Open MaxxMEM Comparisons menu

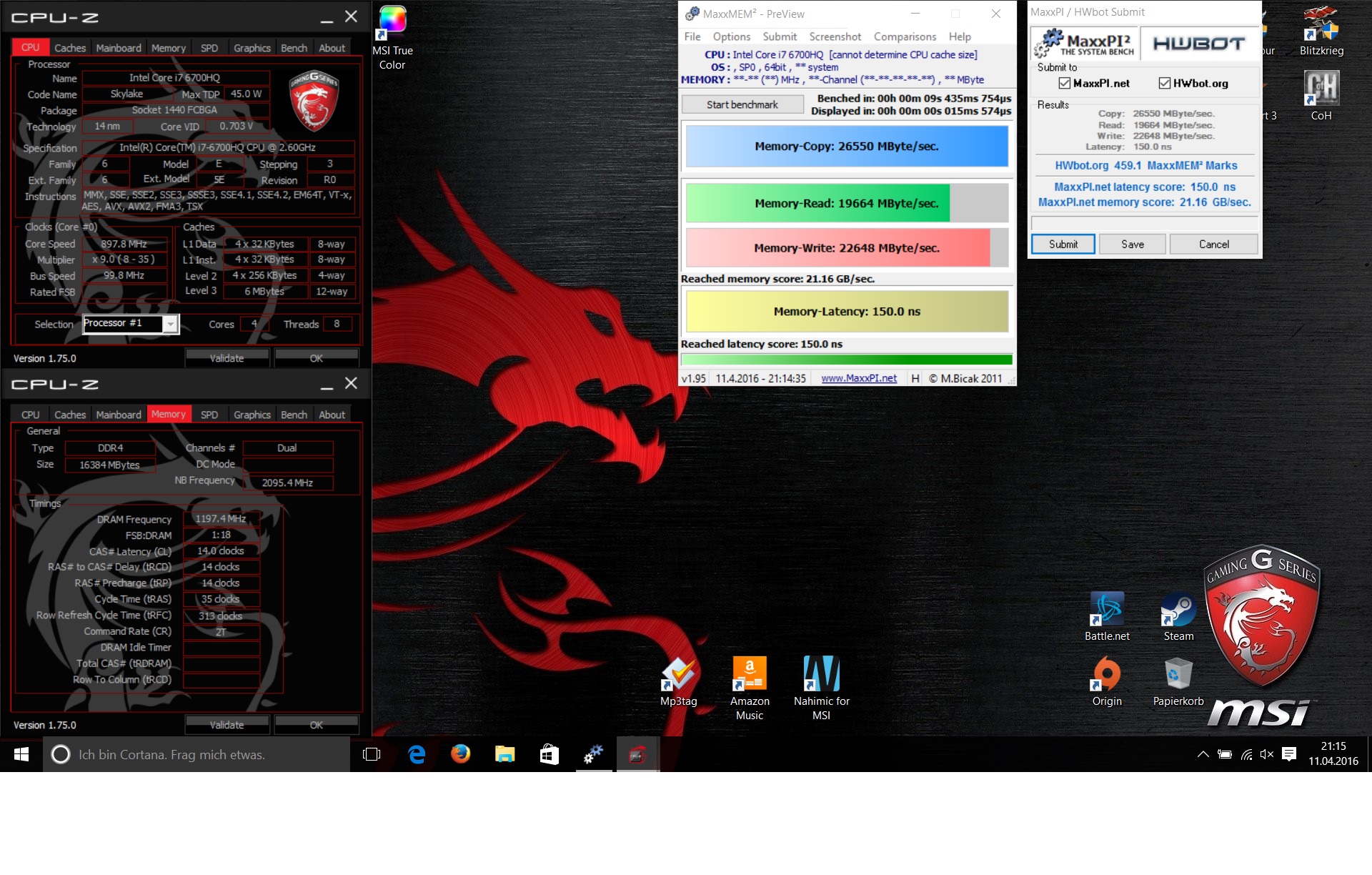905,36
